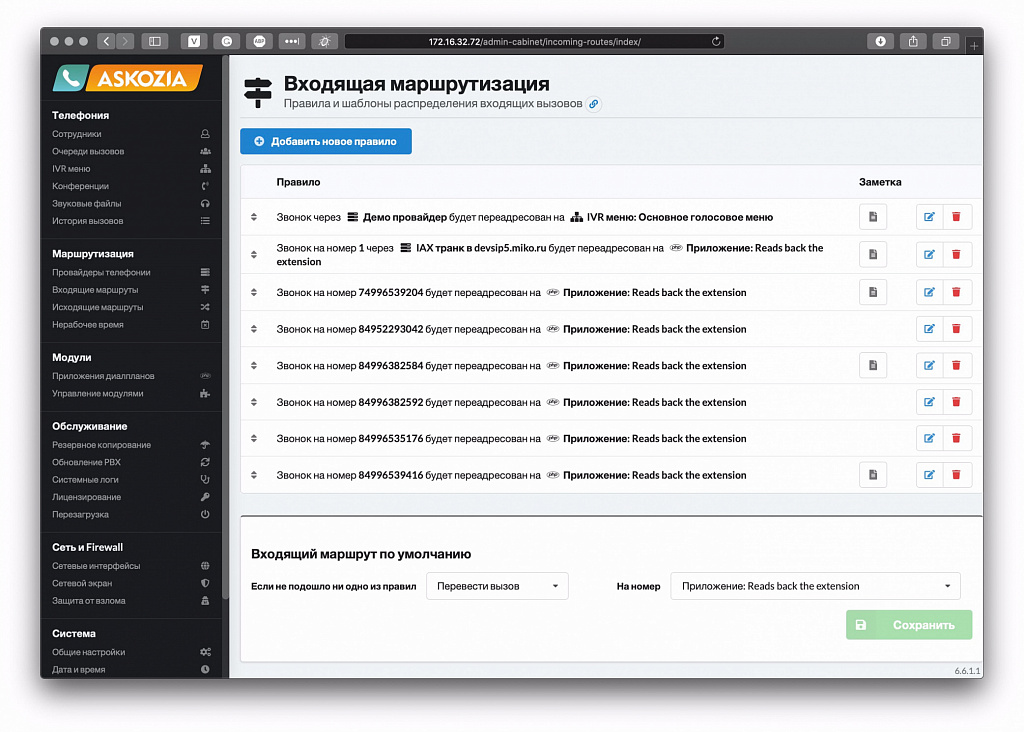
Task: Click the Сохранить button
Action: pos(908,625)
